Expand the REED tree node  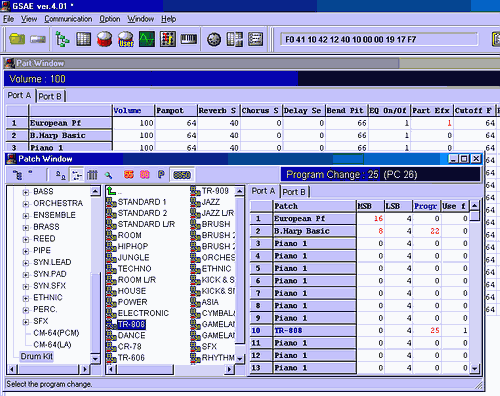tap(26, 239)
